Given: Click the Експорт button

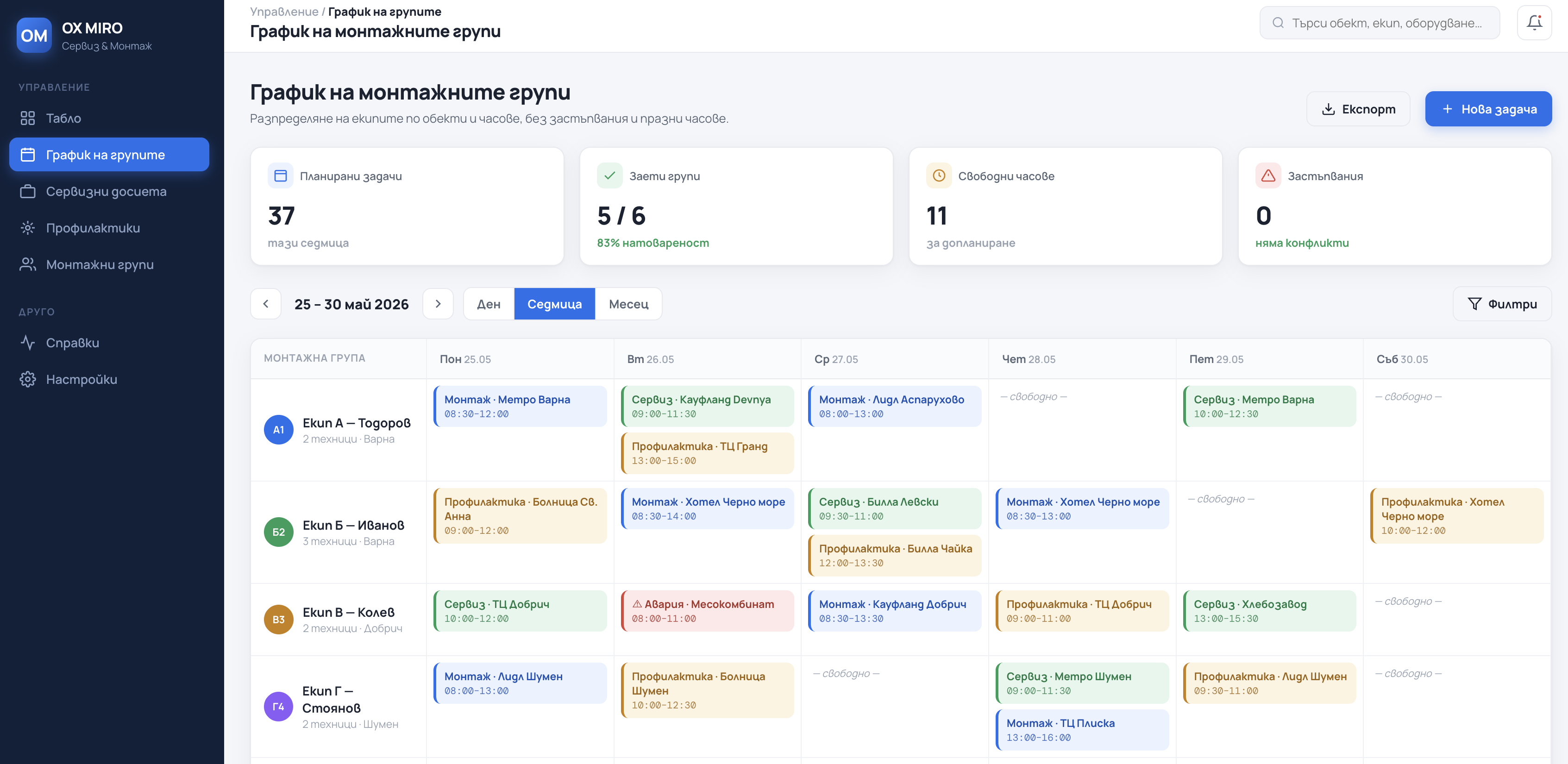Looking at the screenshot, I should click(1359, 109).
